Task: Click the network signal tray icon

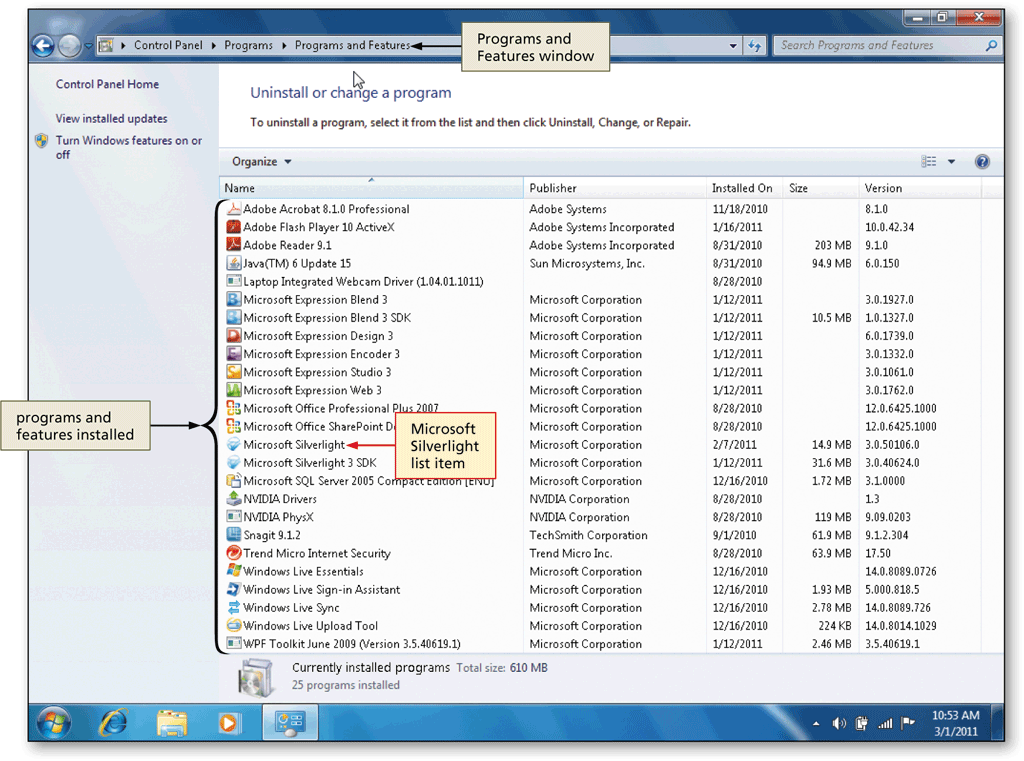Action: coord(885,723)
